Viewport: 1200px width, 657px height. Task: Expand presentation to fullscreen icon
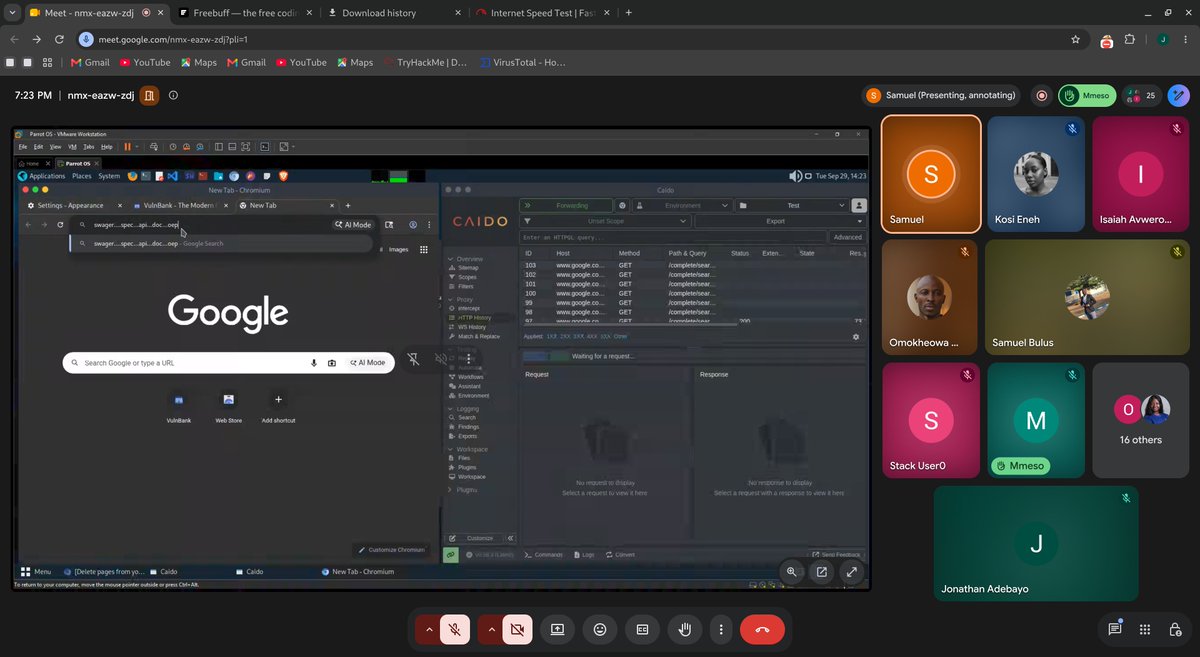tap(852, 572)
